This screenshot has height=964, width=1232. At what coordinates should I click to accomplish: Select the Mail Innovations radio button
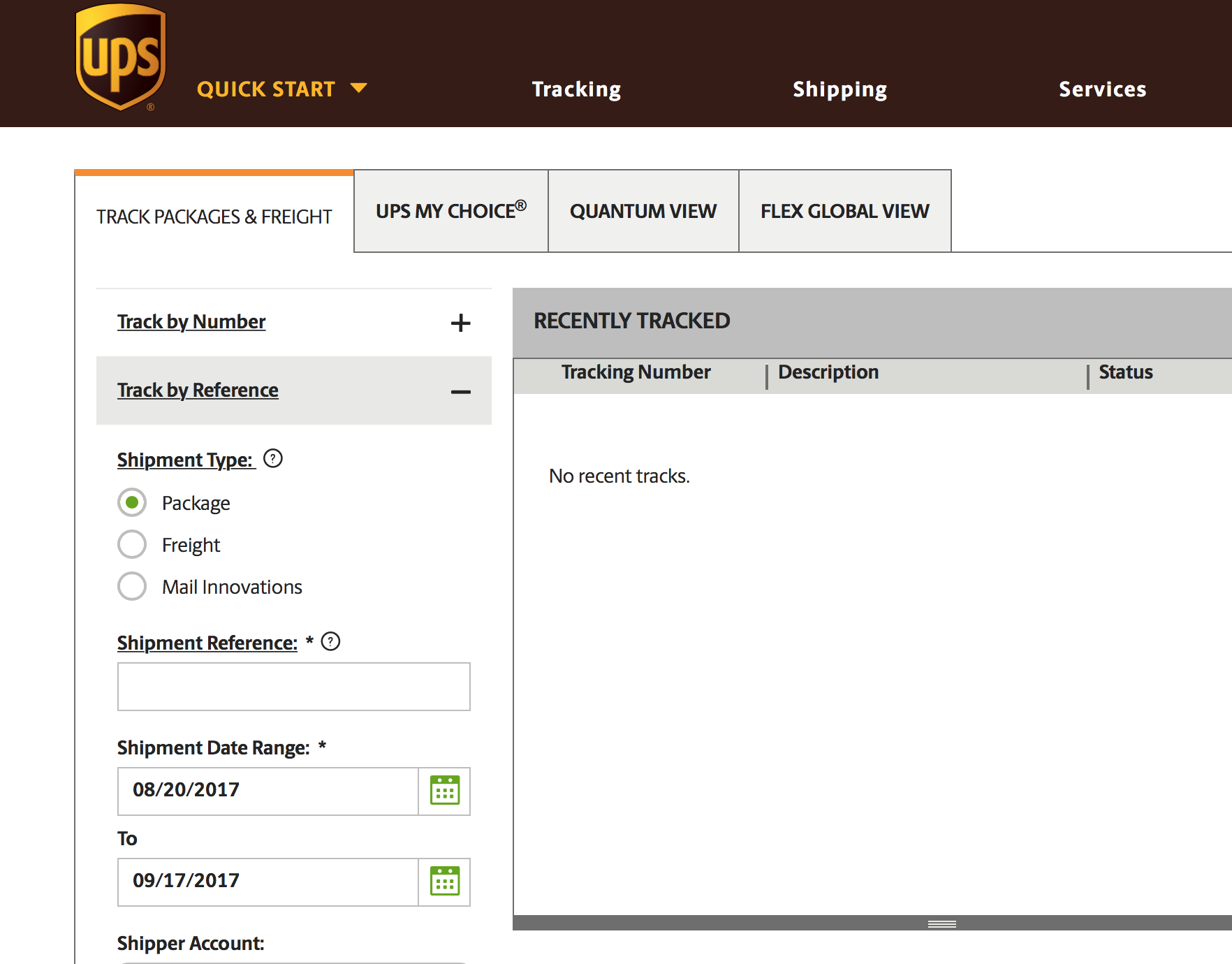tap(132, 586)
